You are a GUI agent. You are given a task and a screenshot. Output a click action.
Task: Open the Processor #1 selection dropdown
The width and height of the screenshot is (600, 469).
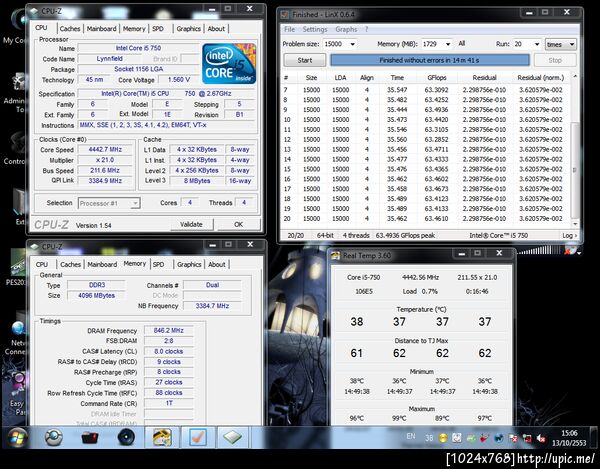pyautogui.click(x=109, y=203)
